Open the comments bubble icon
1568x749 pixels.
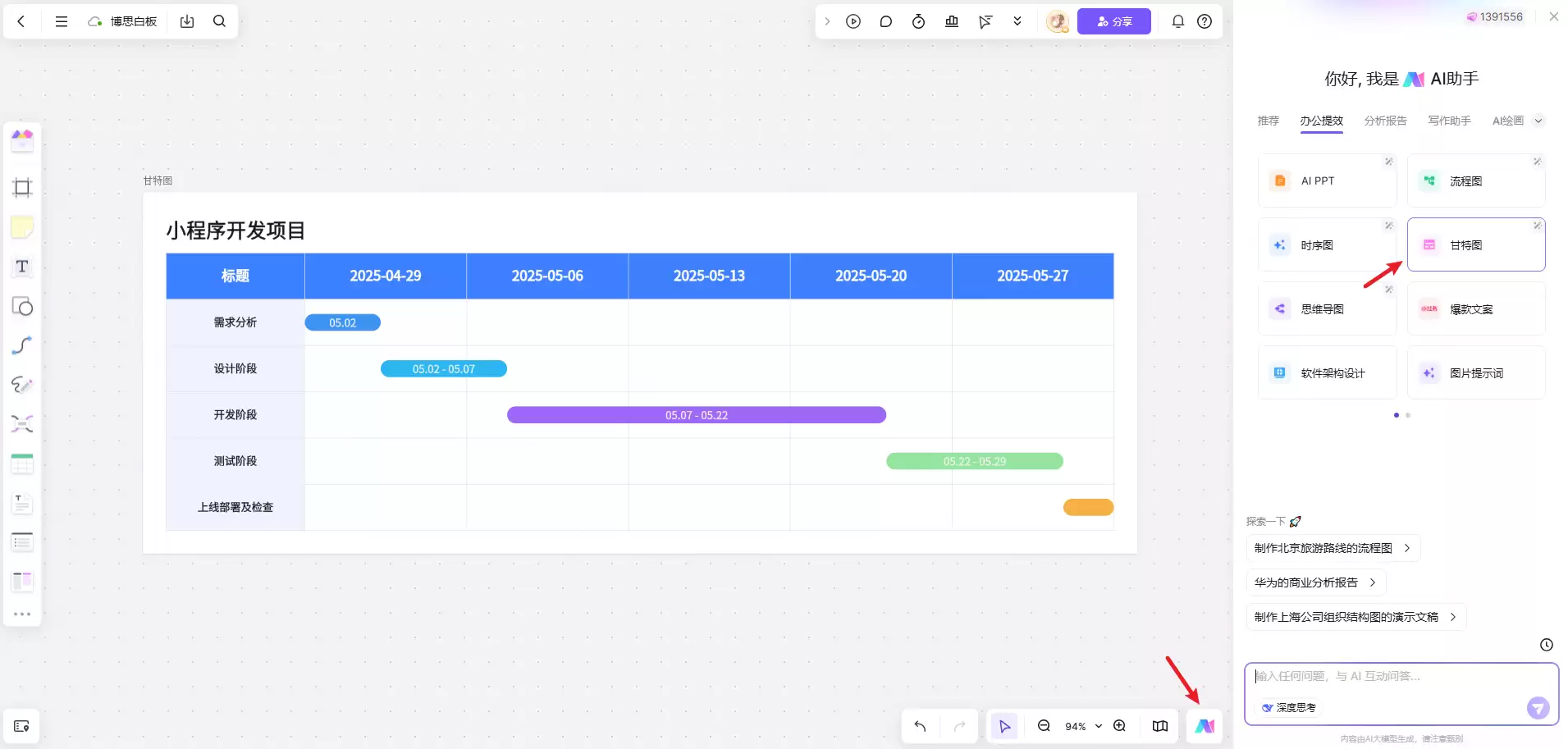[886, 21]
